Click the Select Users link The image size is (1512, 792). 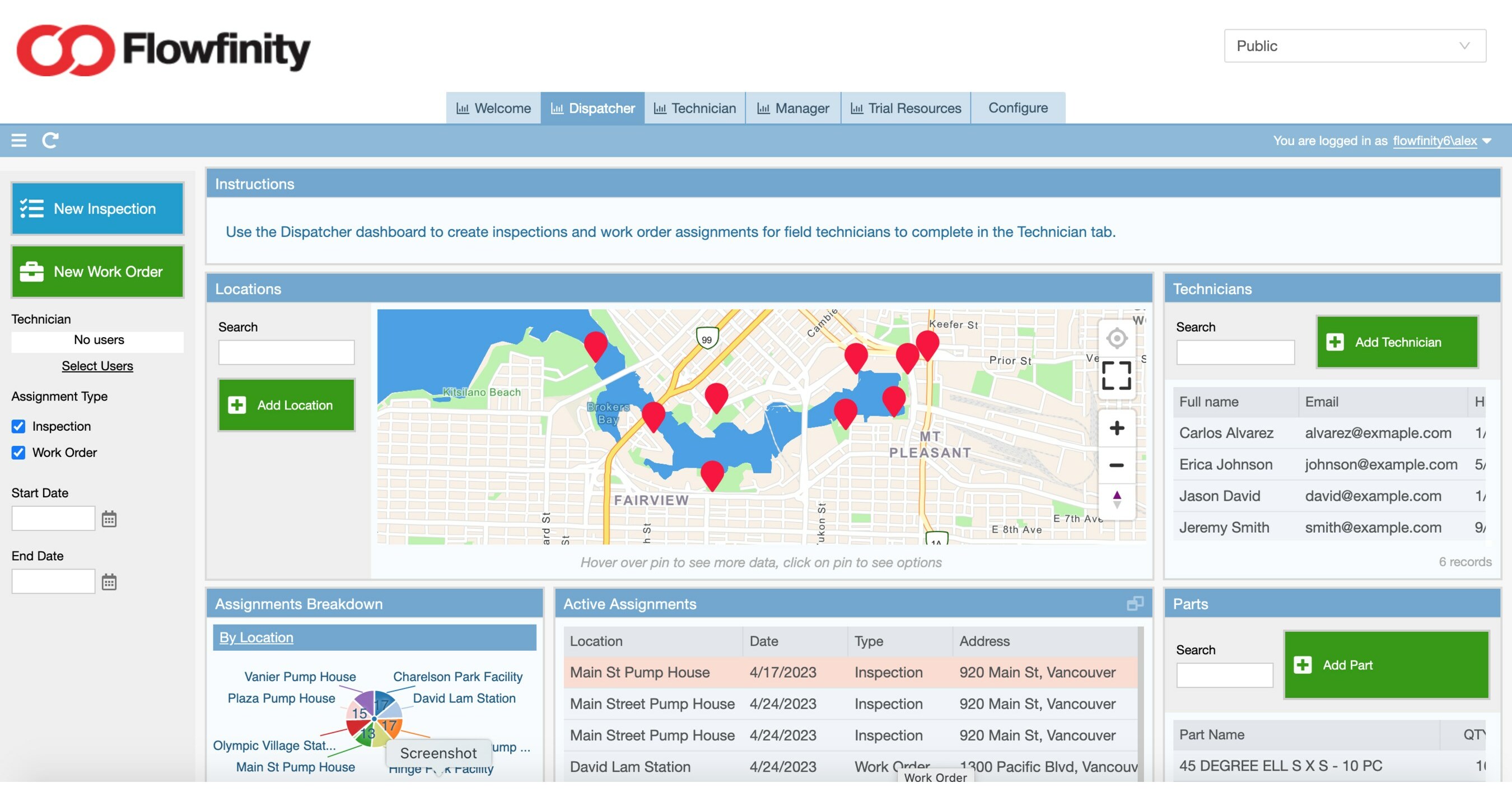pyautogui.click(x=97, y=364)
